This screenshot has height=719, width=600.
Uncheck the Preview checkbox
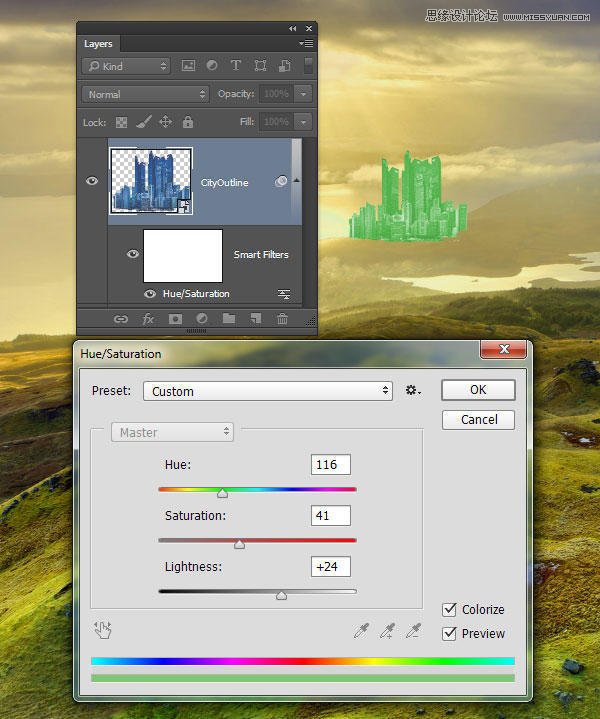[x=449, y=633]
